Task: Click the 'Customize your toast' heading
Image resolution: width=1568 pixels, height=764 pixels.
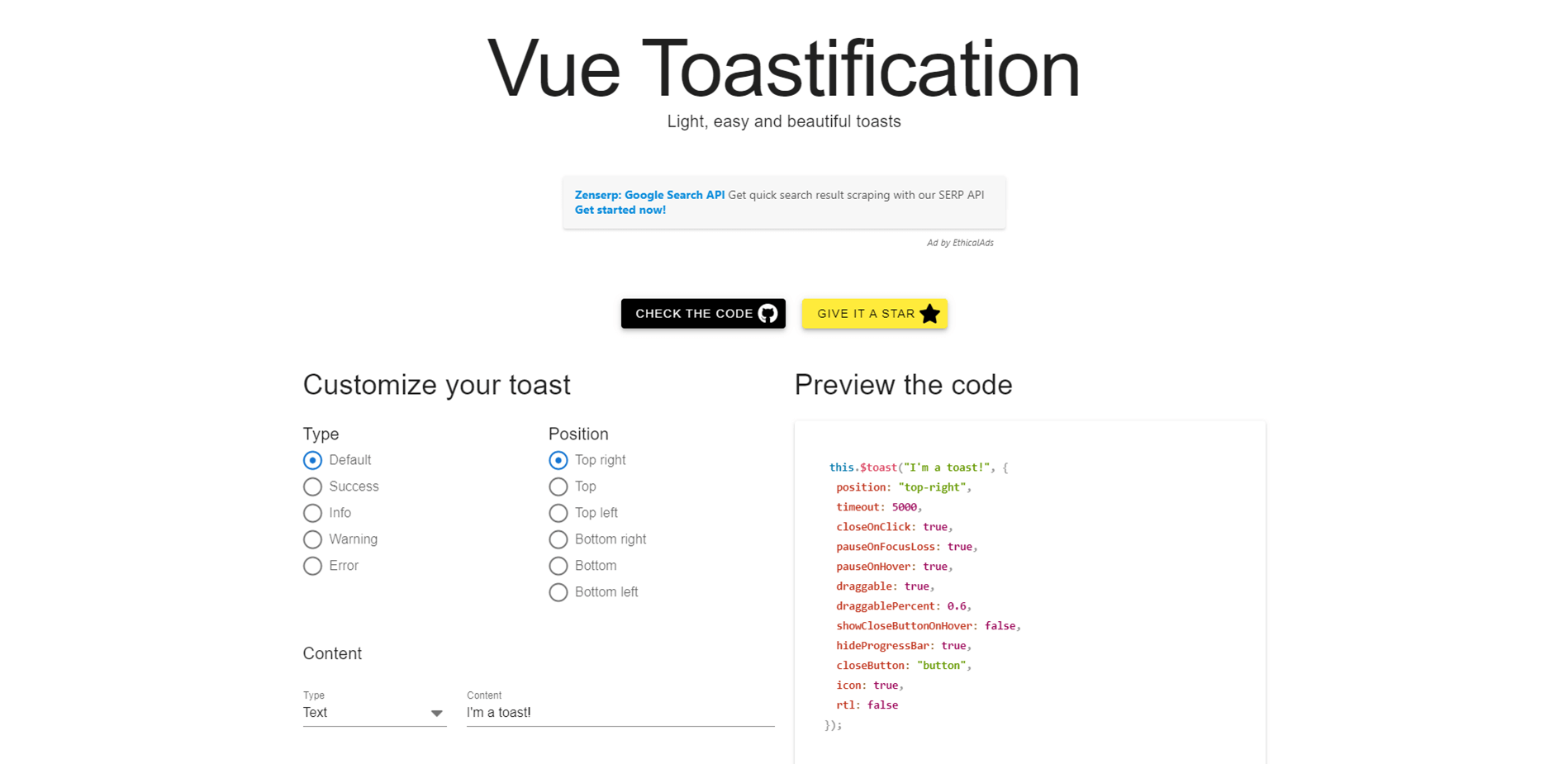Action: [x=436, y=385]
